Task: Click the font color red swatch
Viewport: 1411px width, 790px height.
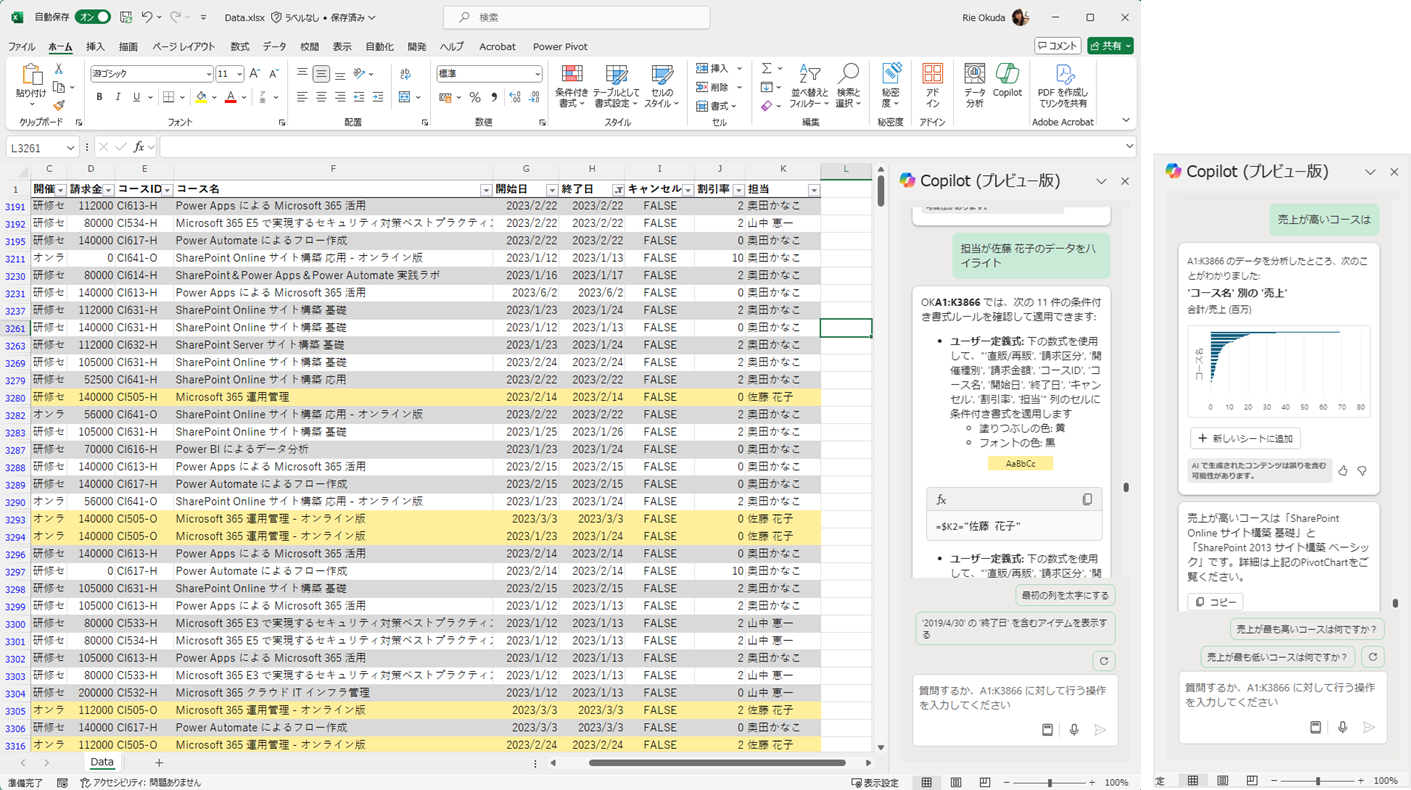Action: coord(231,97)
